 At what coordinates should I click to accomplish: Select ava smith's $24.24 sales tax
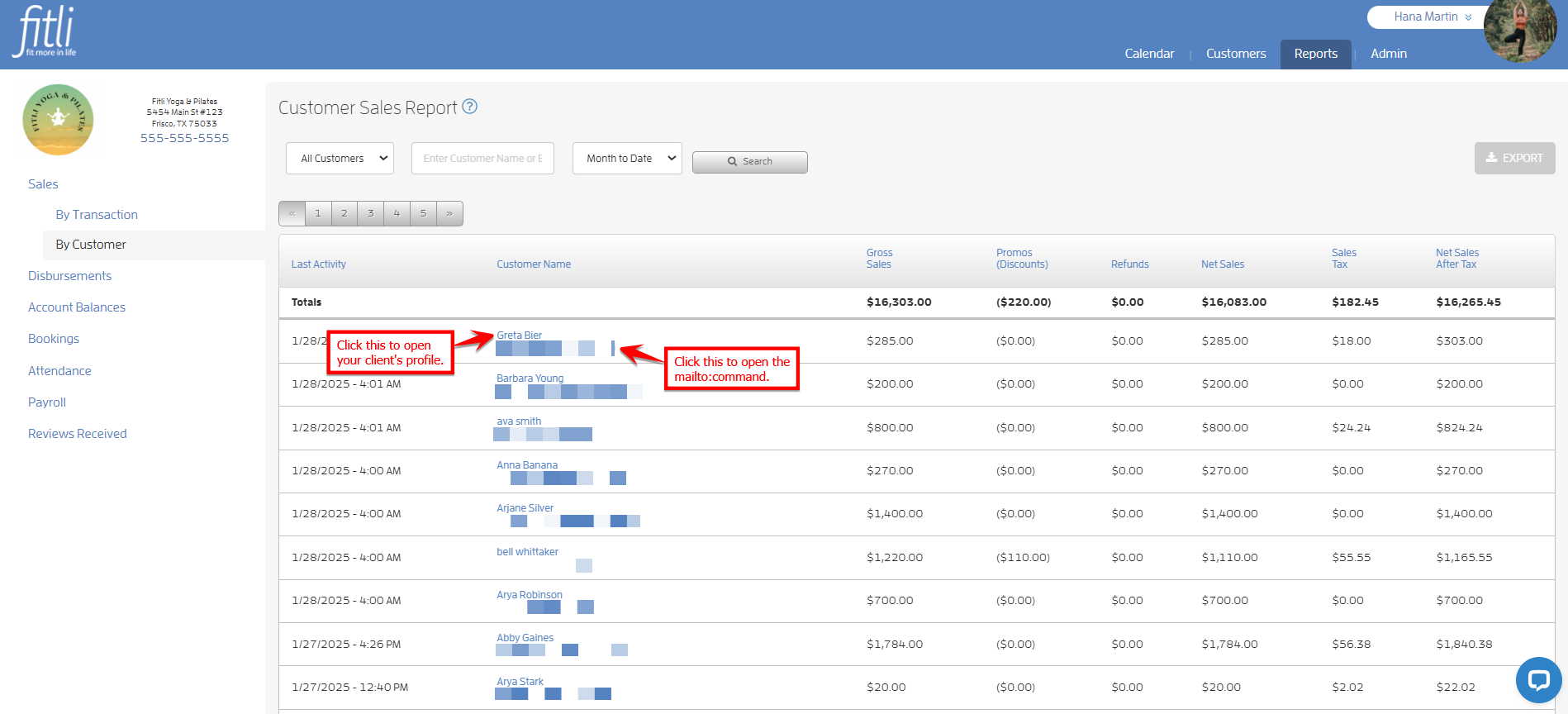(x=1351, y=428)
